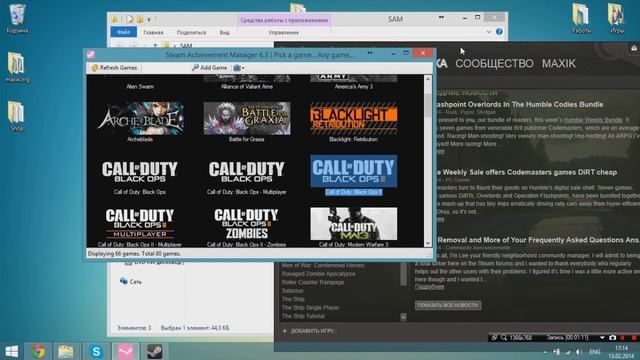Open the MAXIK profile menu in Steam
The width and height of the screenshot is (640, 360).
(x=559, y=64)
